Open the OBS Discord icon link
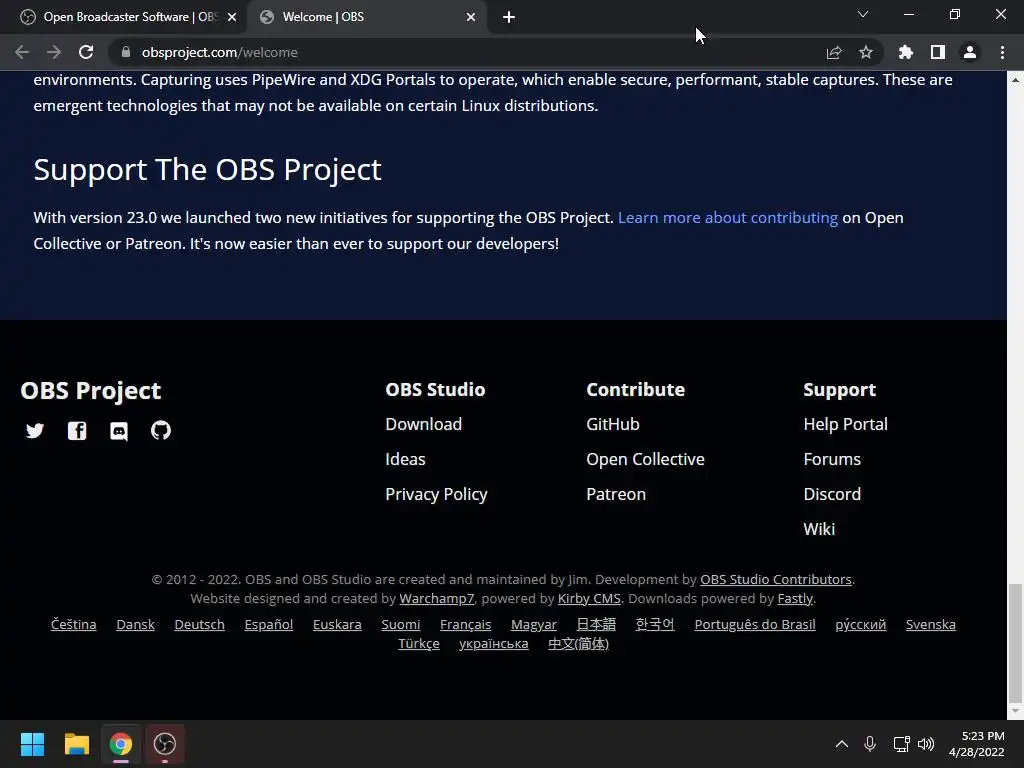The height and width of the screenshot is (768, 1024). (x=119, y=431)
